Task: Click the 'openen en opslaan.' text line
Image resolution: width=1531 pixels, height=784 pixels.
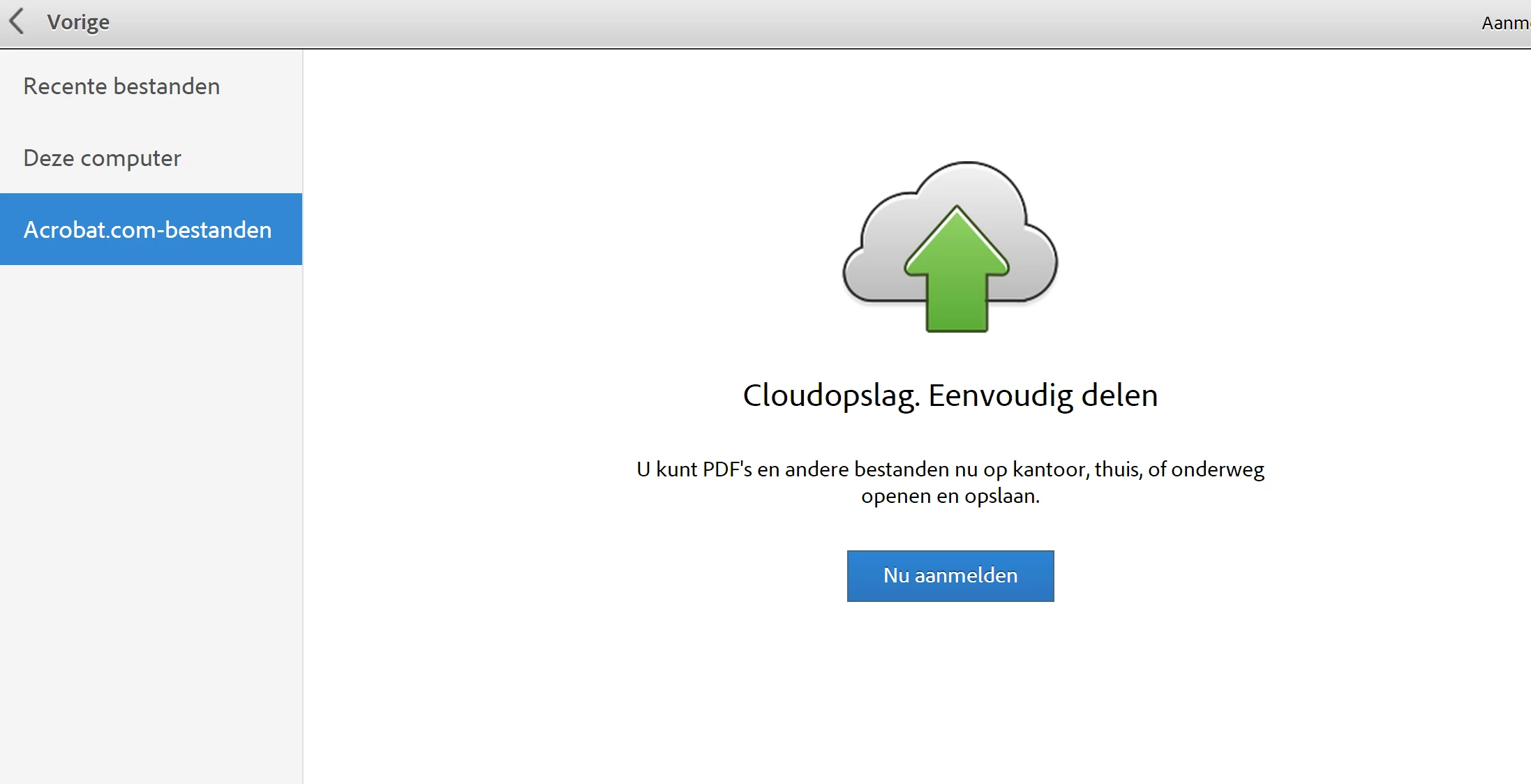Action: click(x=950, y=497)
